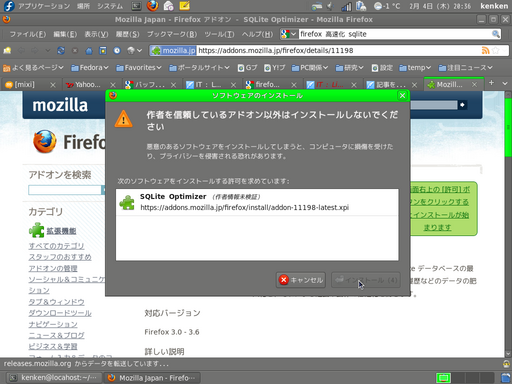Open the bookmarks toolbar button icon

103,50
